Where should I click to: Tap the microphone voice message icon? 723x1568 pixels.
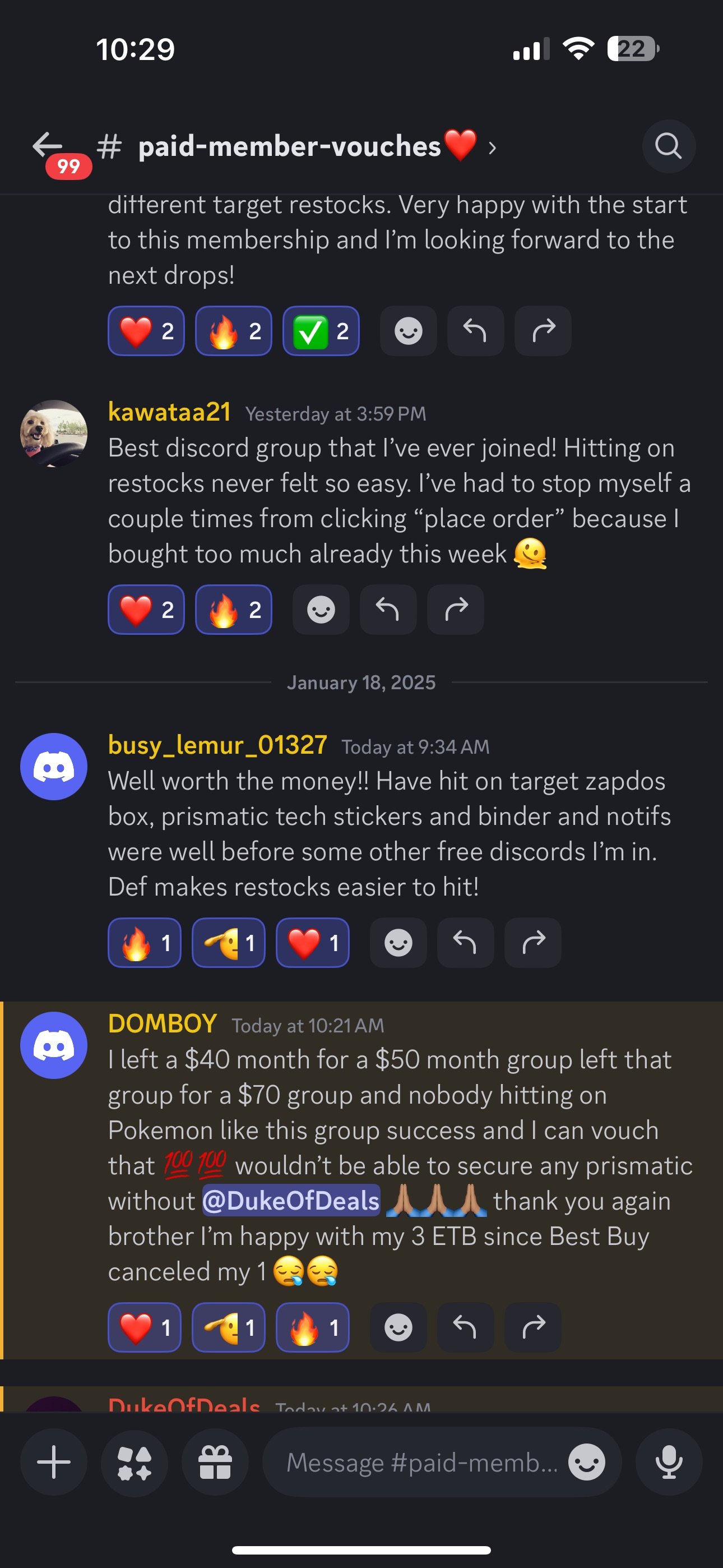coord(669,1462)
